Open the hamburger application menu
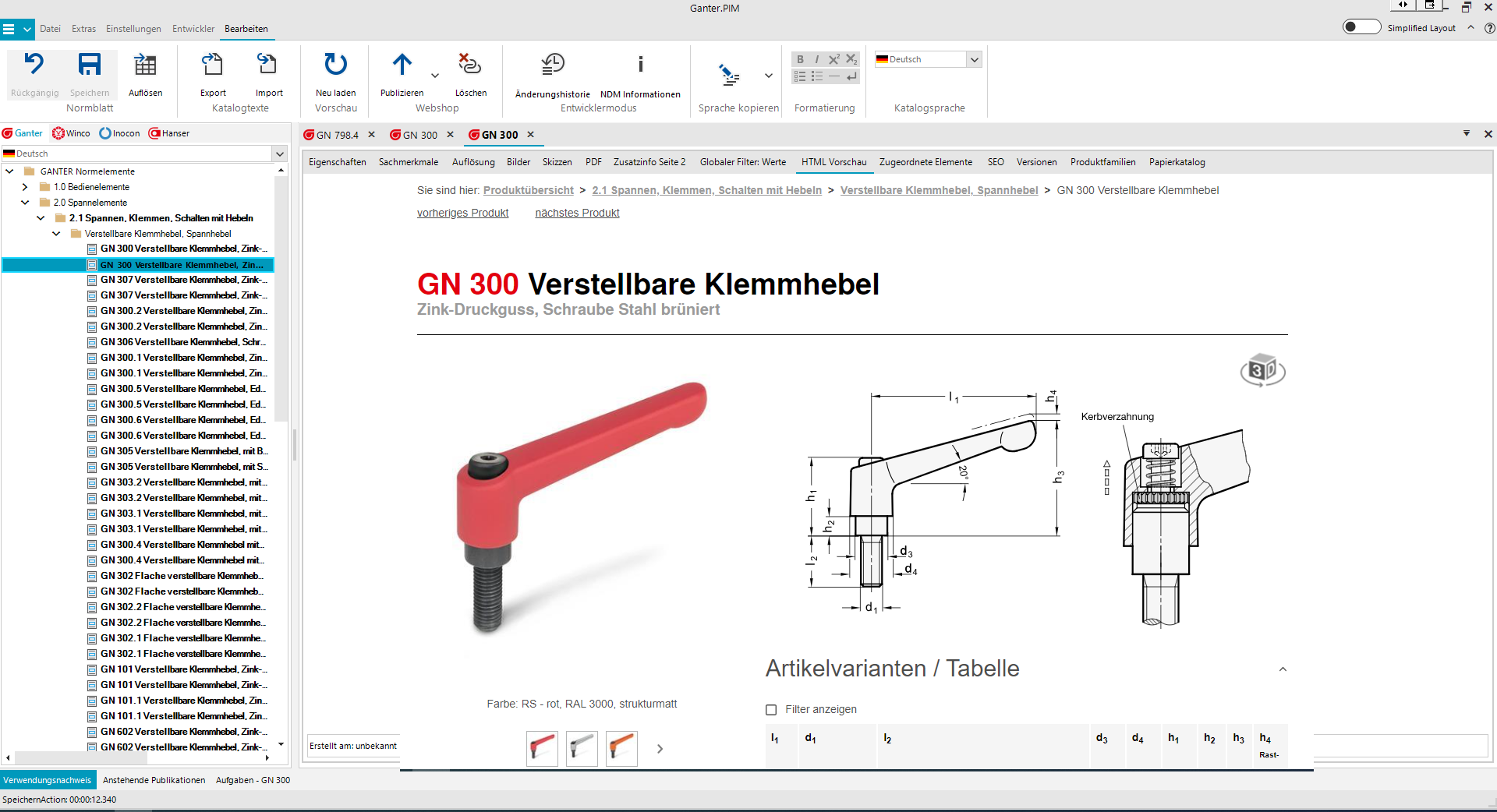Screen dimensions: 1497x812 [9, 30]
